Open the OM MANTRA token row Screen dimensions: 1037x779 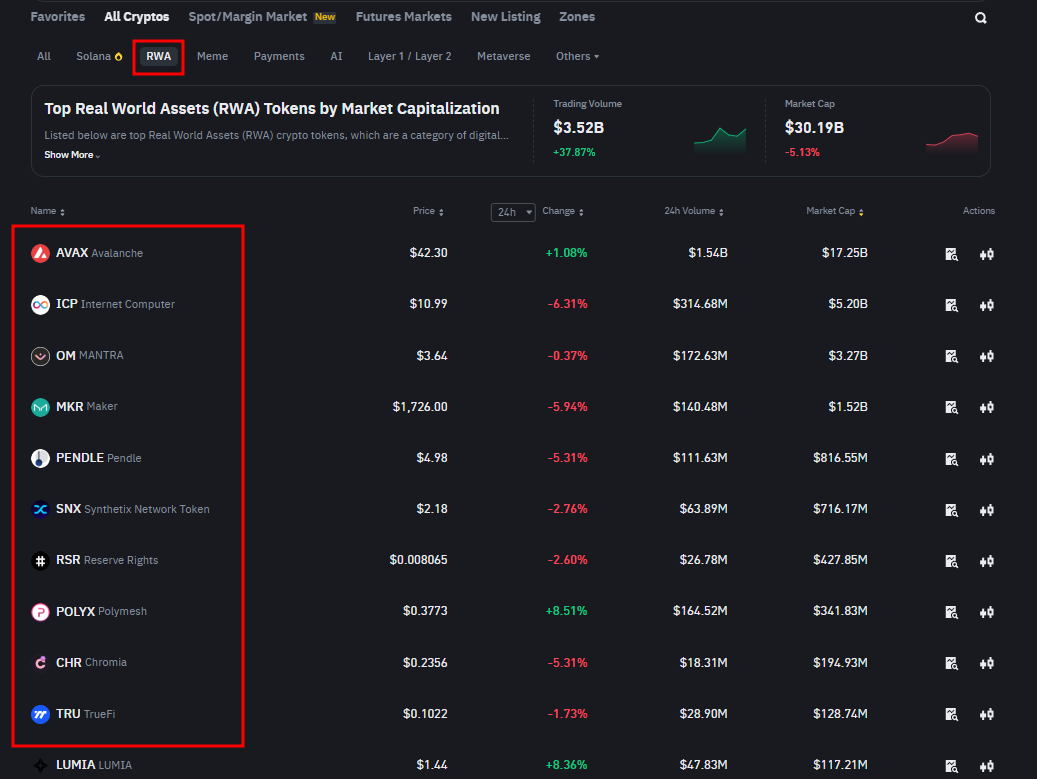pyautogui.click(x=513, y=356)
